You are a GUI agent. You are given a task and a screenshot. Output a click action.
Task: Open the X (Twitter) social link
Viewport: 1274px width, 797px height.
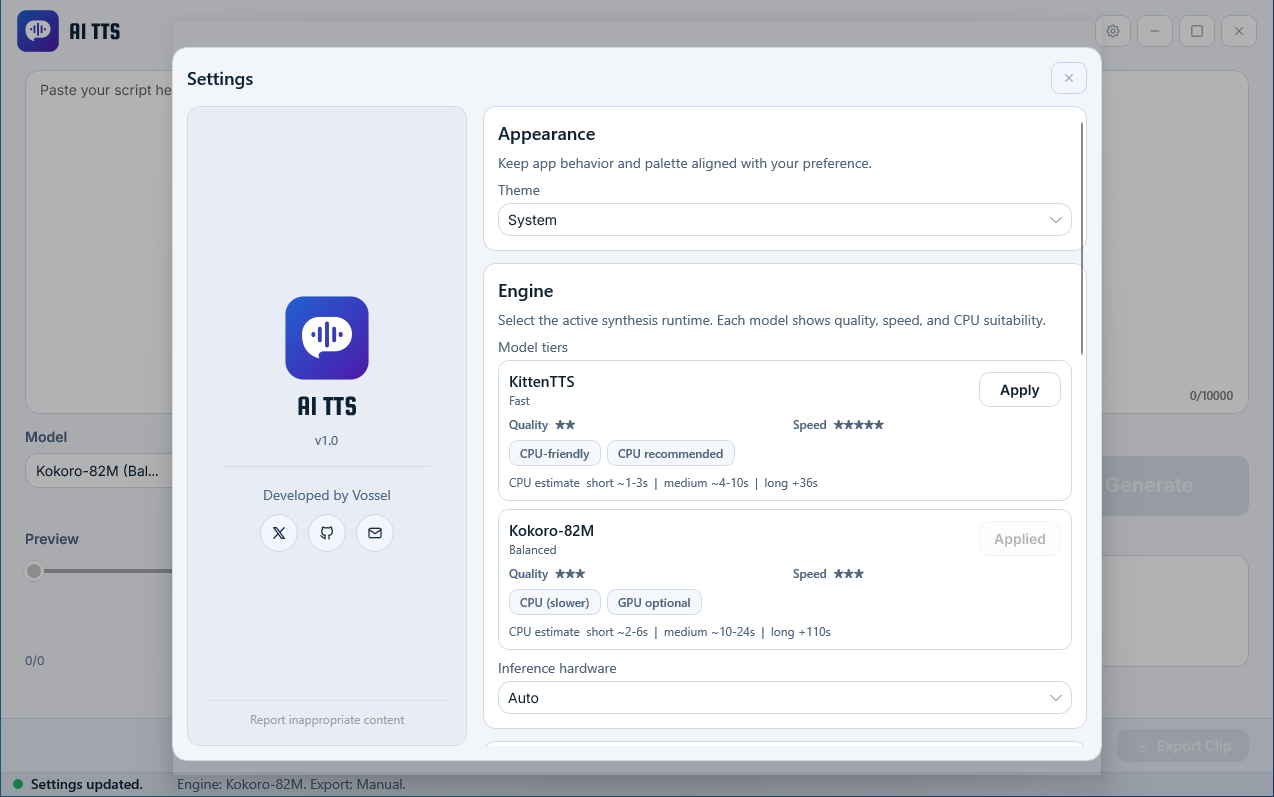click(279, 533)
